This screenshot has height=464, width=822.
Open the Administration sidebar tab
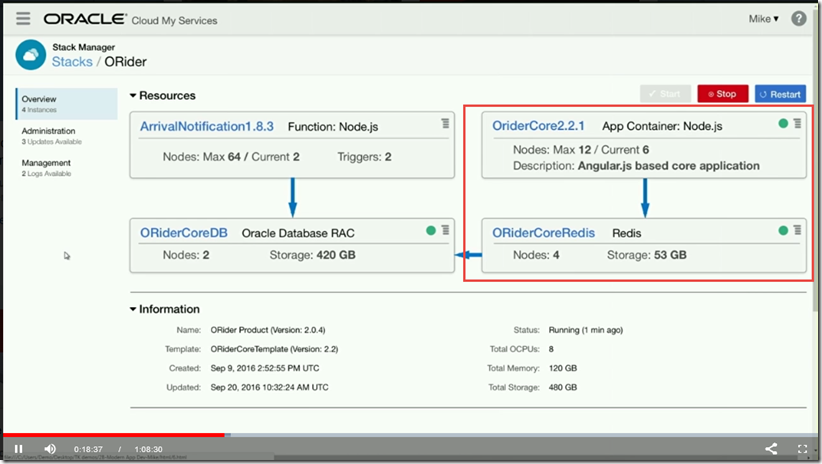point(52,135)
